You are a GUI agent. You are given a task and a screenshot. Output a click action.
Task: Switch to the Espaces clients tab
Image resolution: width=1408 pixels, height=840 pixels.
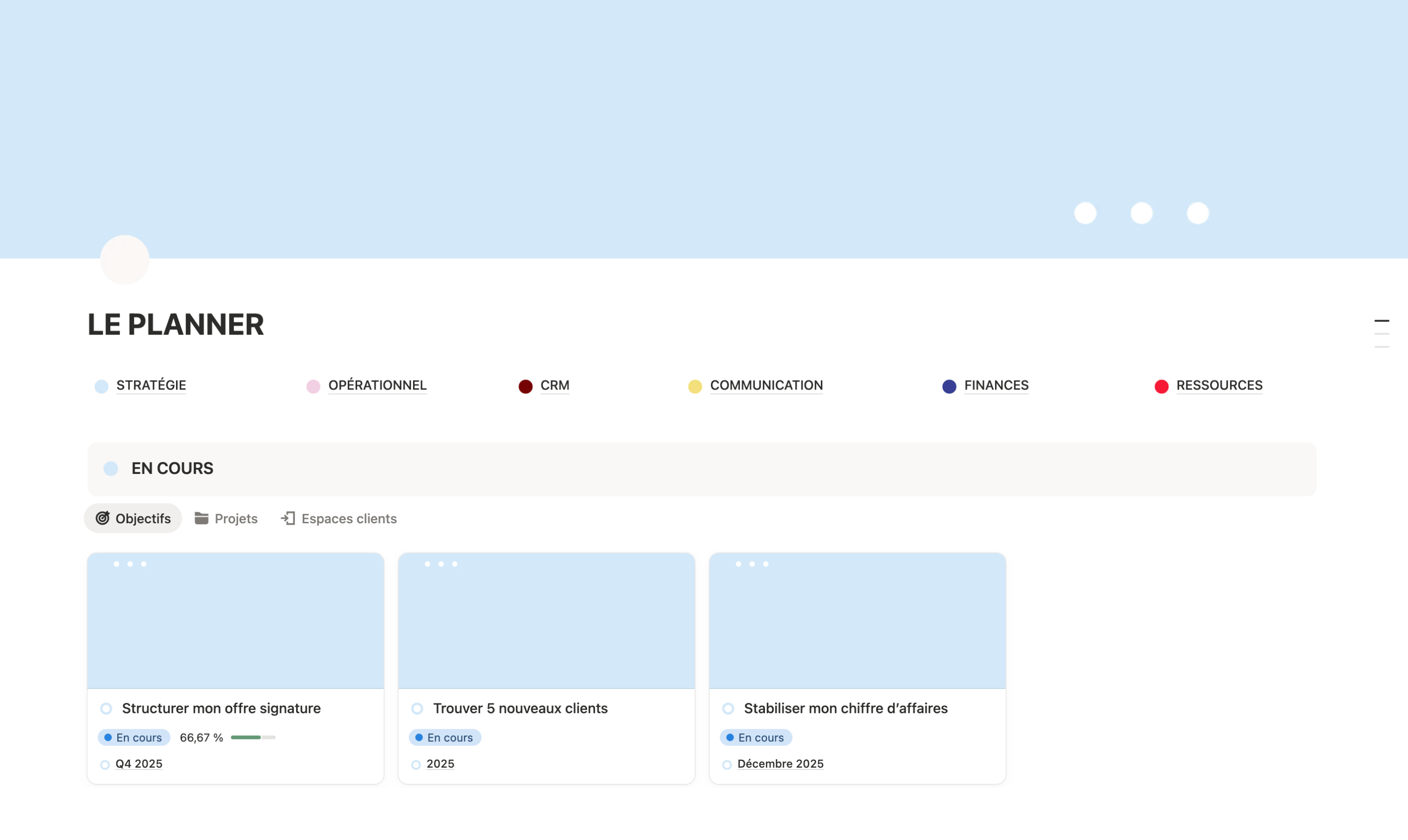[348, 518]
